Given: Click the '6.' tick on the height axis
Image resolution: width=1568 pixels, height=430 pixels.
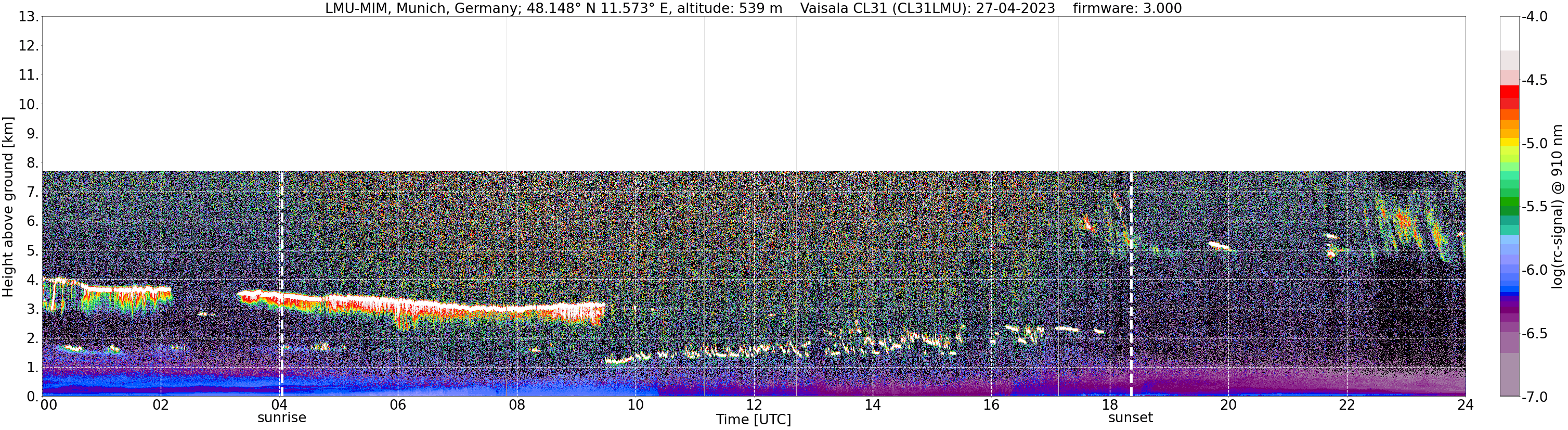Looking at the screenshot, I should tap(32, 221).
